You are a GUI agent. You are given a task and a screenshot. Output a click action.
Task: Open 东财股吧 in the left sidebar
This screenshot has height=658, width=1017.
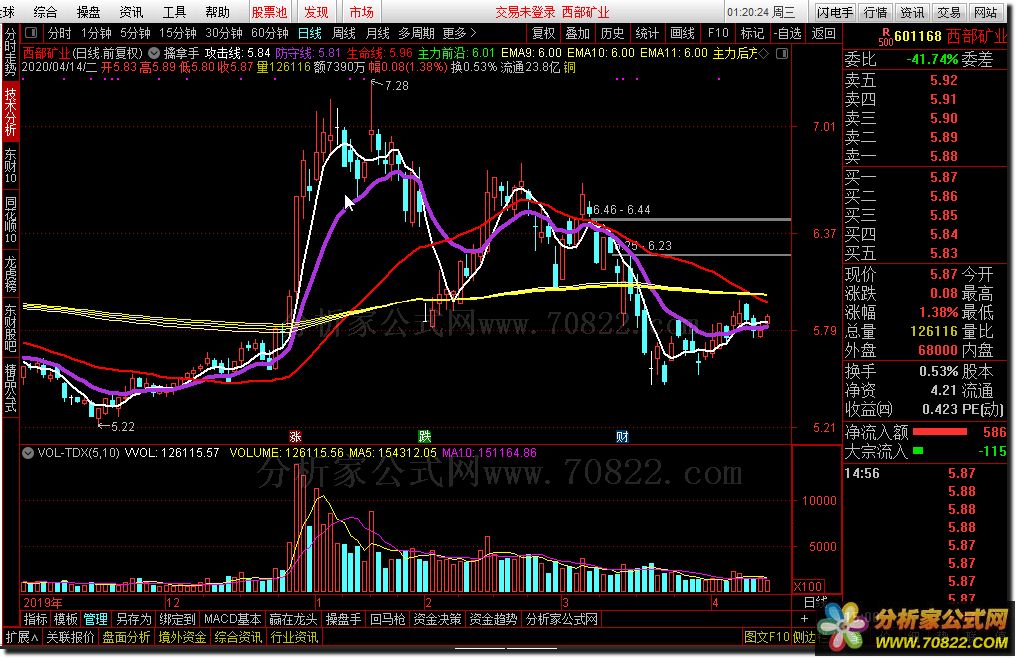point(10,327)
